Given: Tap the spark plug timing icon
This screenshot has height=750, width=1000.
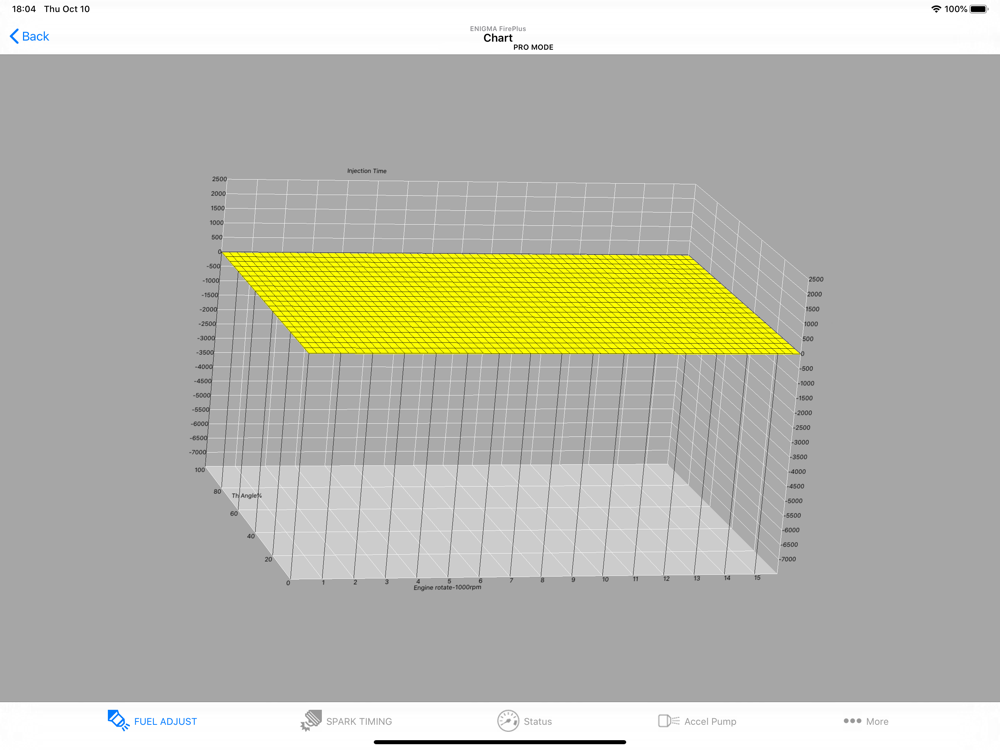Looking at the screenshot, I should click(311, 721).
